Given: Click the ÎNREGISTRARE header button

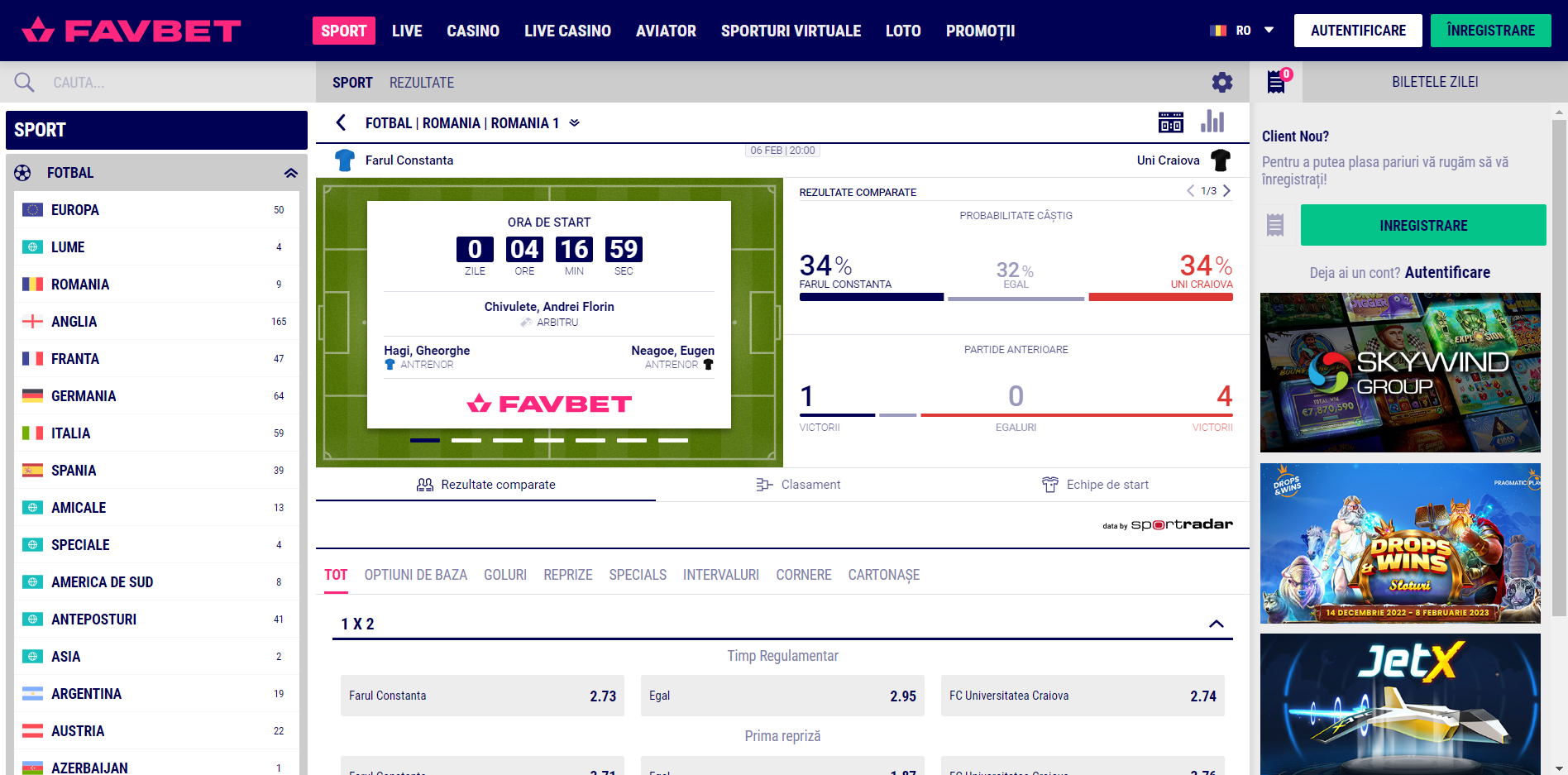Looking at the screenshot, I should tap(1491, 31).
